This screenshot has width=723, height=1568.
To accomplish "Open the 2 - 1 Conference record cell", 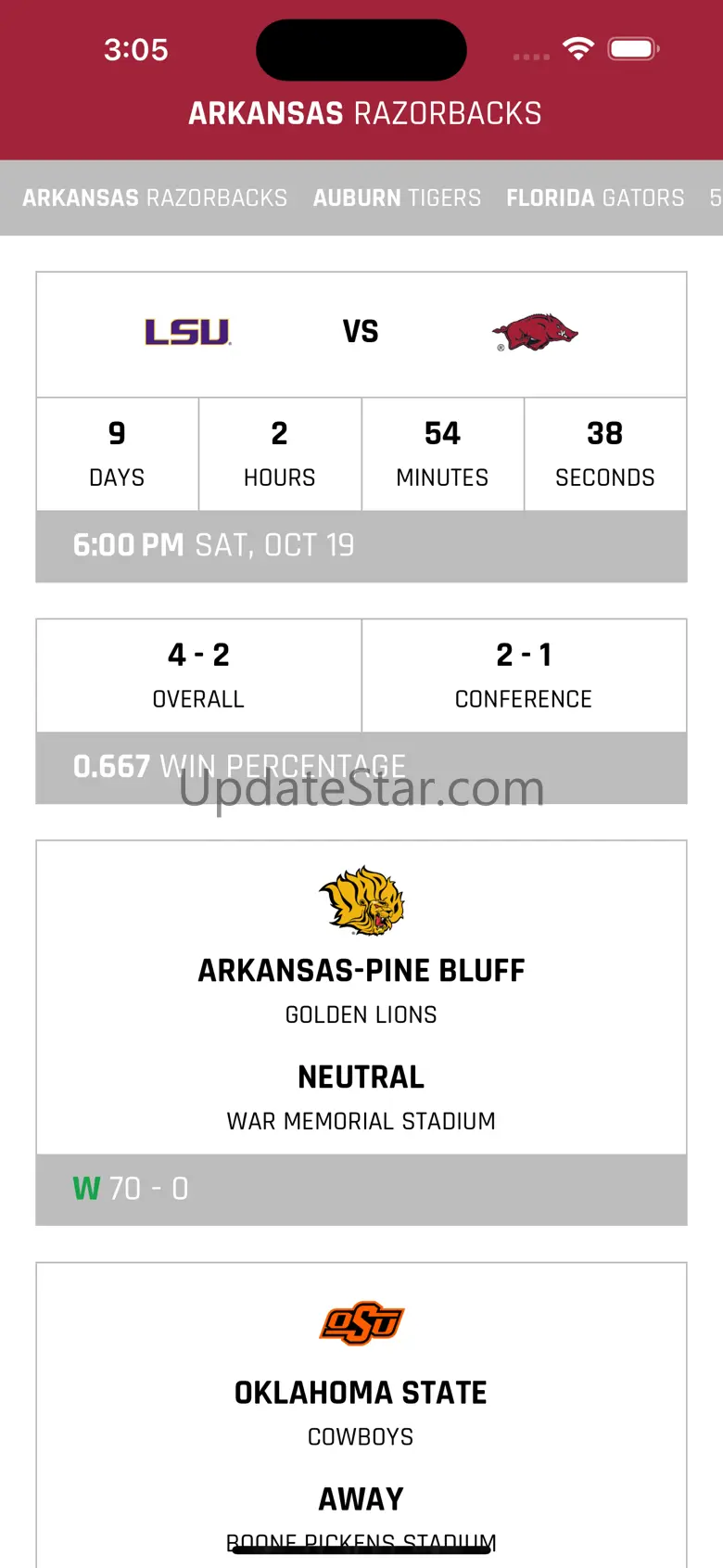I will (524, 675).
